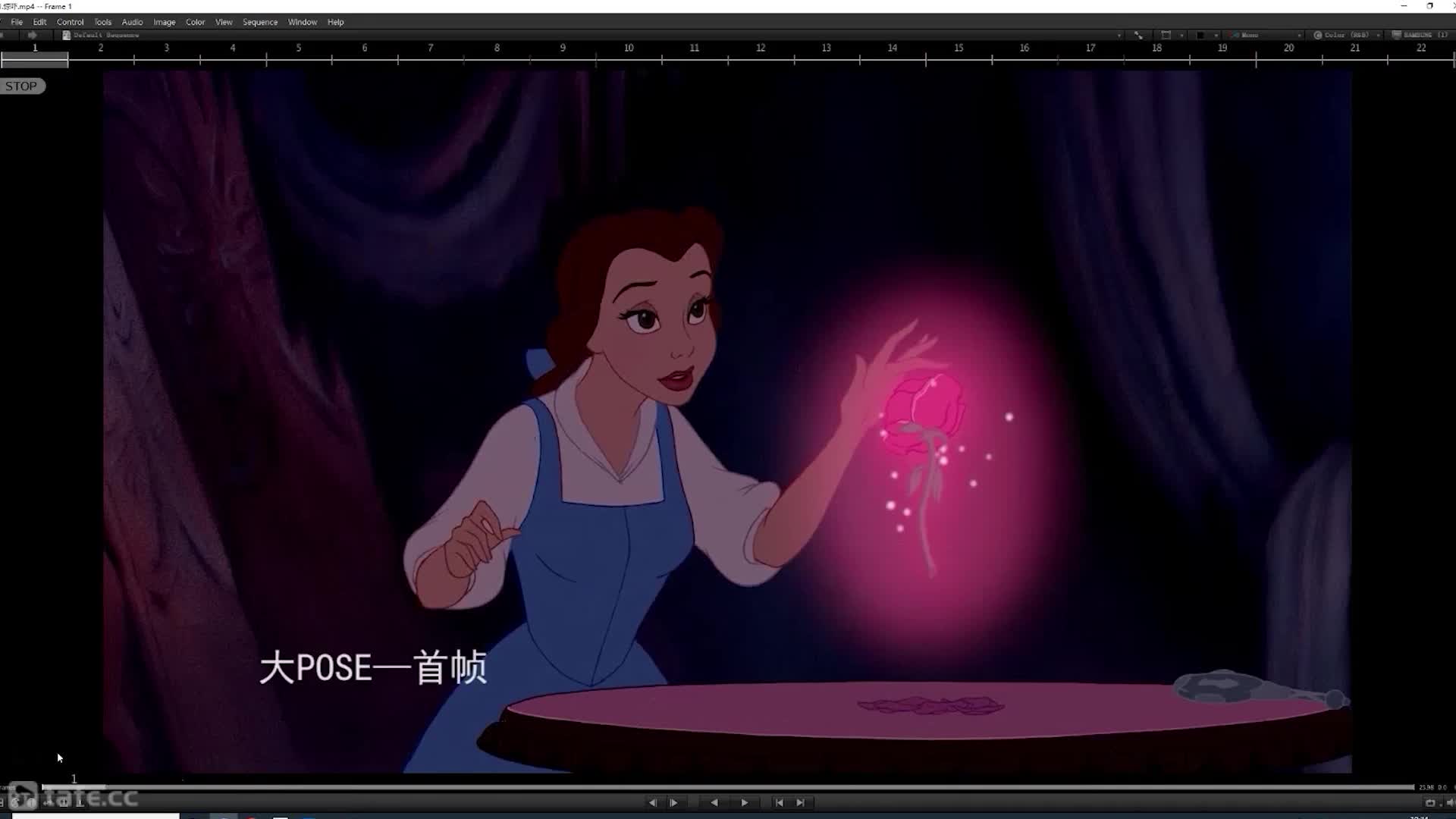Click the step forward one frame button

[x=673, y=802]
